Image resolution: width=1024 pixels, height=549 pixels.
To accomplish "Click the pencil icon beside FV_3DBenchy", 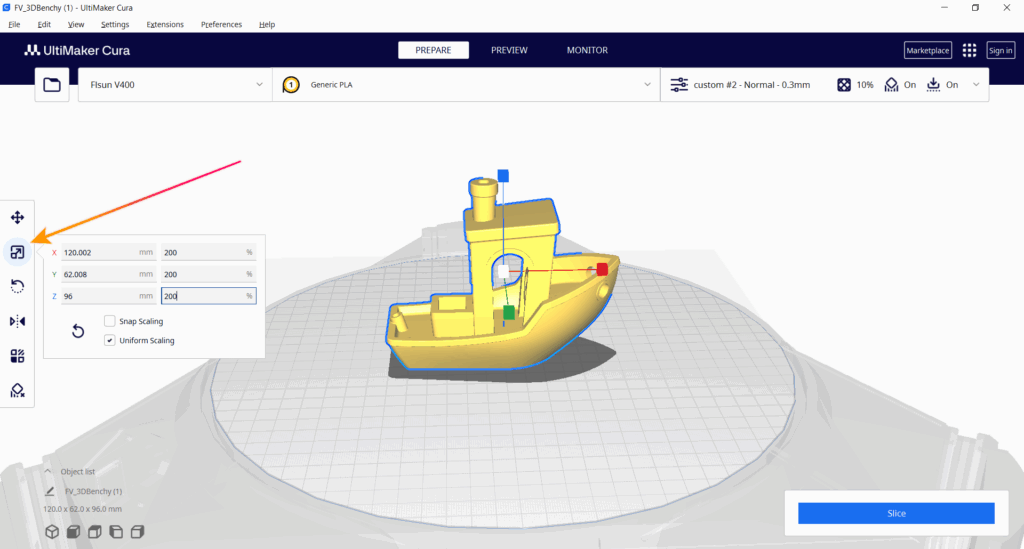I will pos(50,491).
